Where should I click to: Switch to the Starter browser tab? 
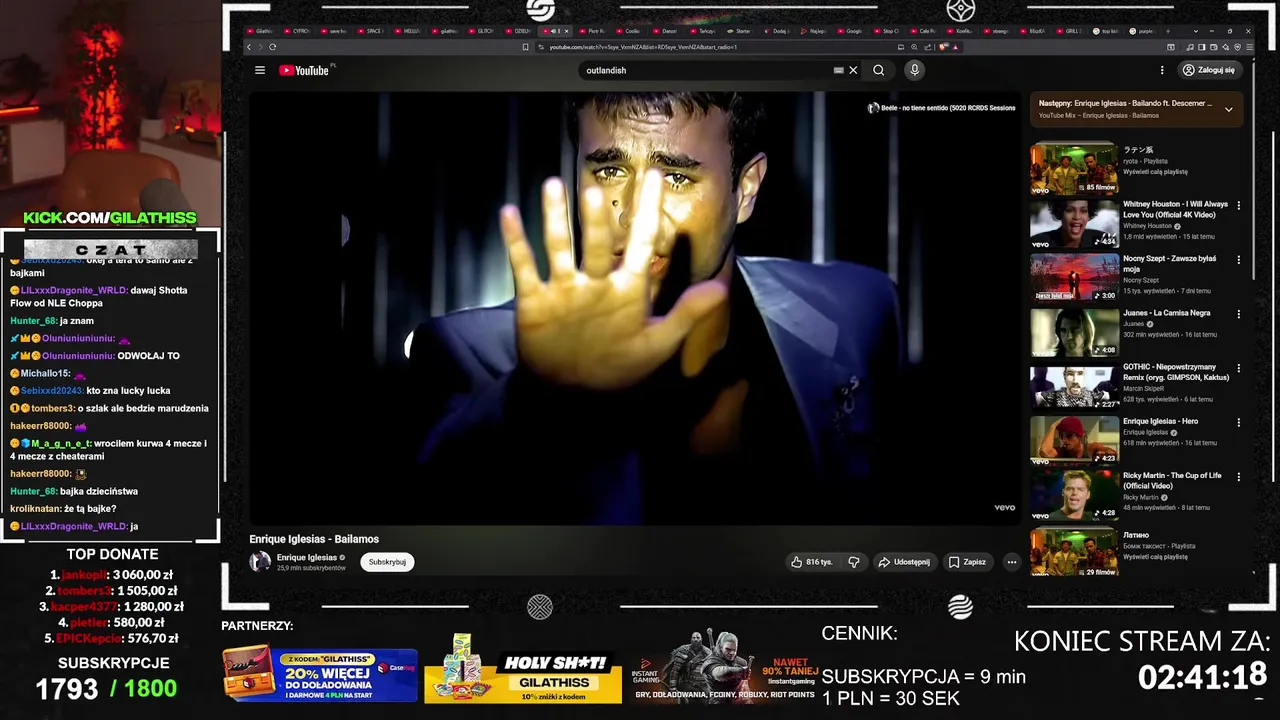[x=742, y=31]
